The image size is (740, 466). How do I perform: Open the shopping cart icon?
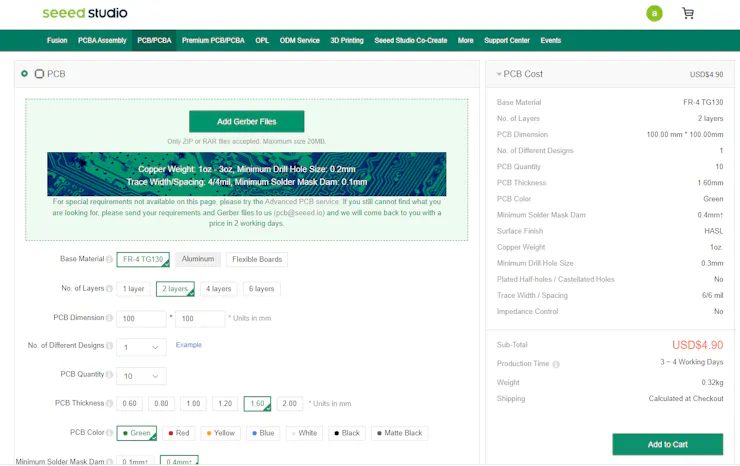(x=688, y=13)
